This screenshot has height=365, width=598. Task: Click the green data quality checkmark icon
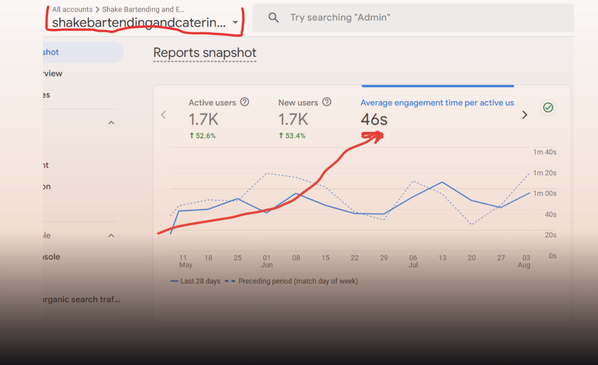[x=548, y=108]
